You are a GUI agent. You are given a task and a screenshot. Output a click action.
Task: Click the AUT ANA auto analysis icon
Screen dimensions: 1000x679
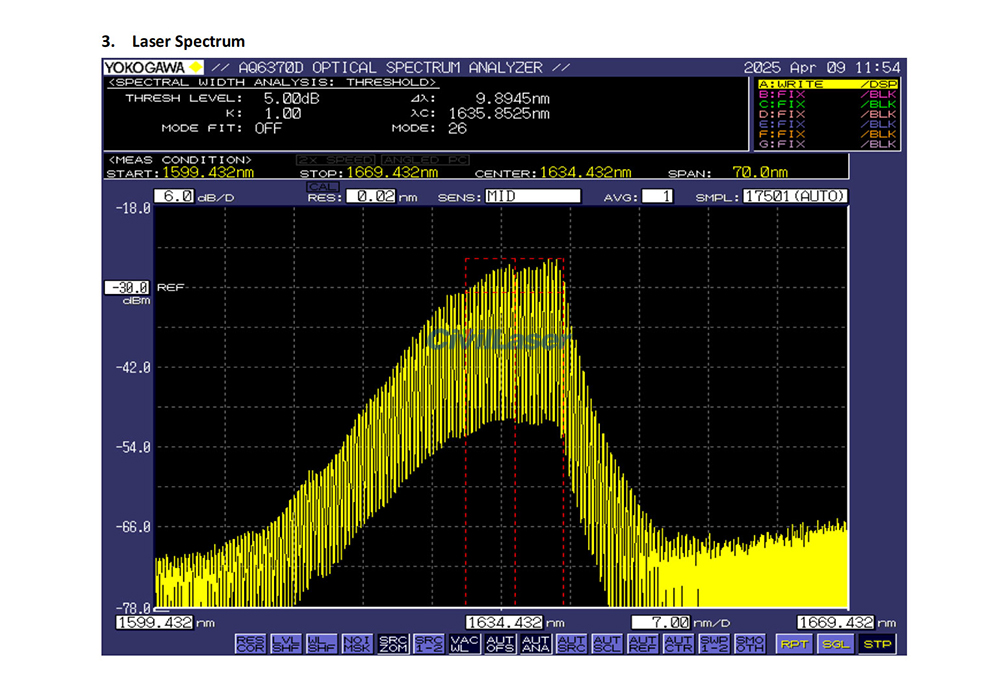coord(536,644)
